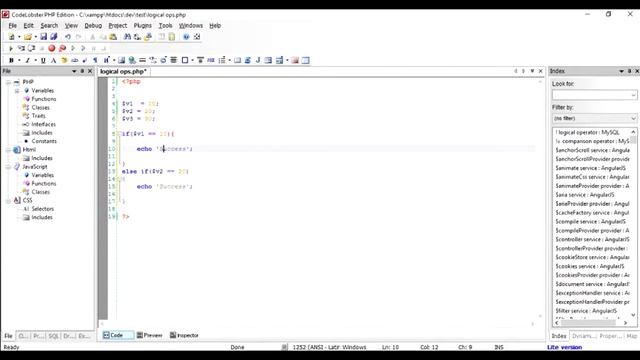Click the square box icon in HTML toolbar
The height and width of the screenshot is (360, 640).
[185, 60]
